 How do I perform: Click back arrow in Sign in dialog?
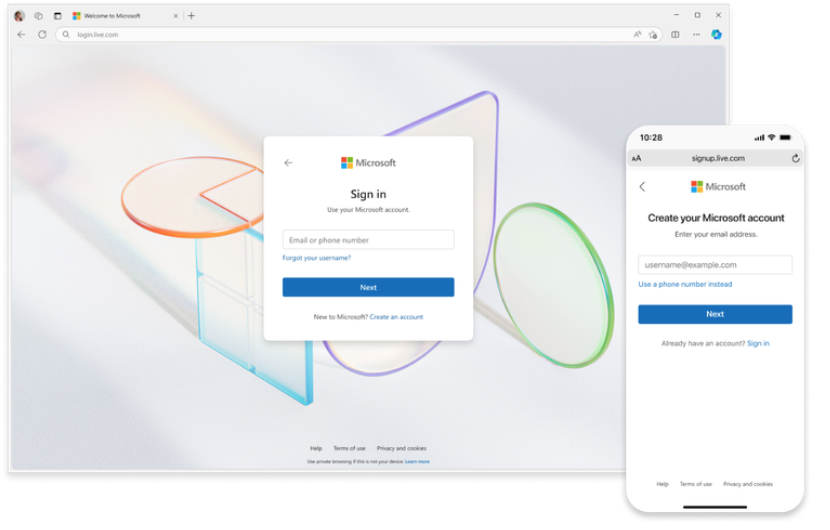point(288,163)
